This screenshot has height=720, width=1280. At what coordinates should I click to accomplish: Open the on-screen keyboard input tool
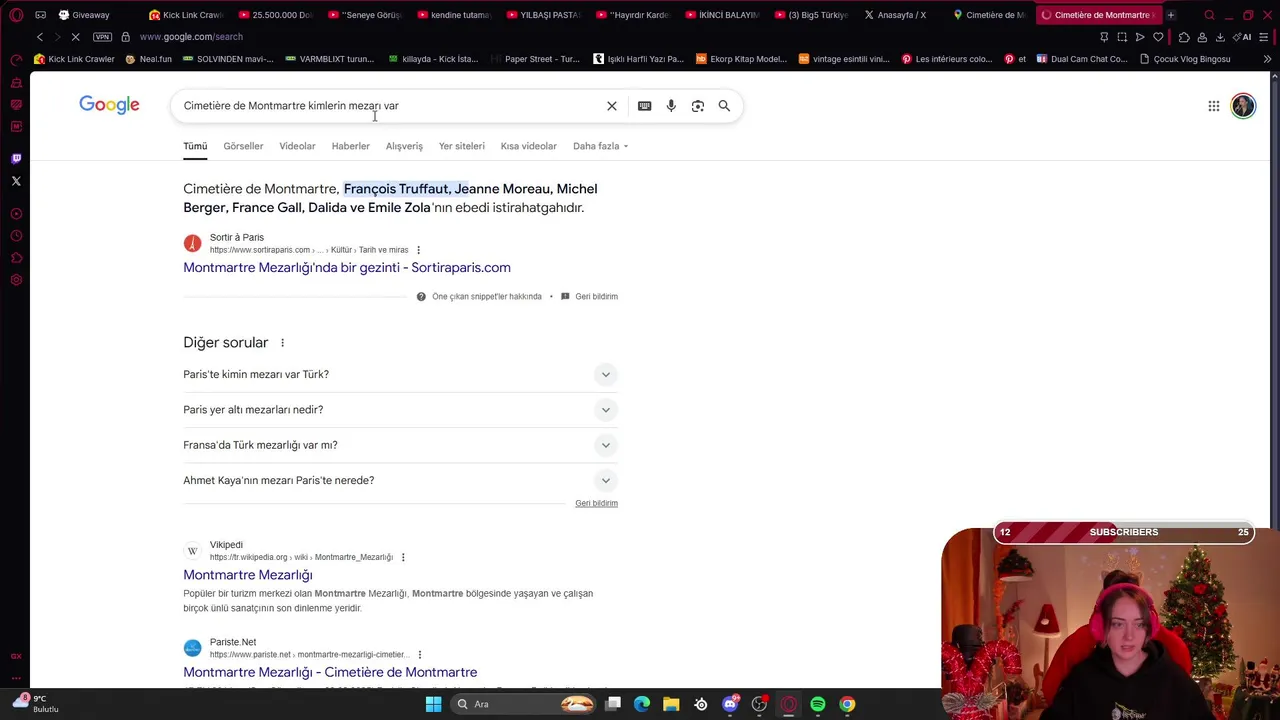pos(645,106)
